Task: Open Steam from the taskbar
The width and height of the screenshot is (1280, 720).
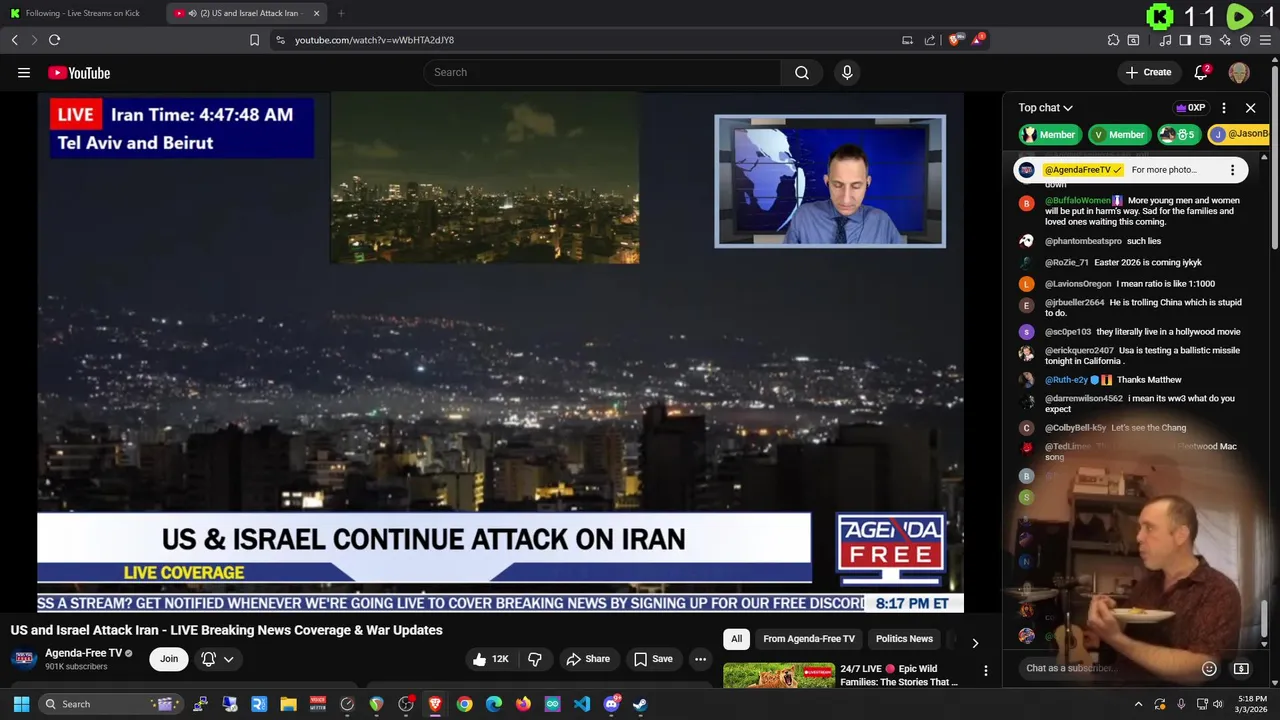Action: (x=640, y=704)
